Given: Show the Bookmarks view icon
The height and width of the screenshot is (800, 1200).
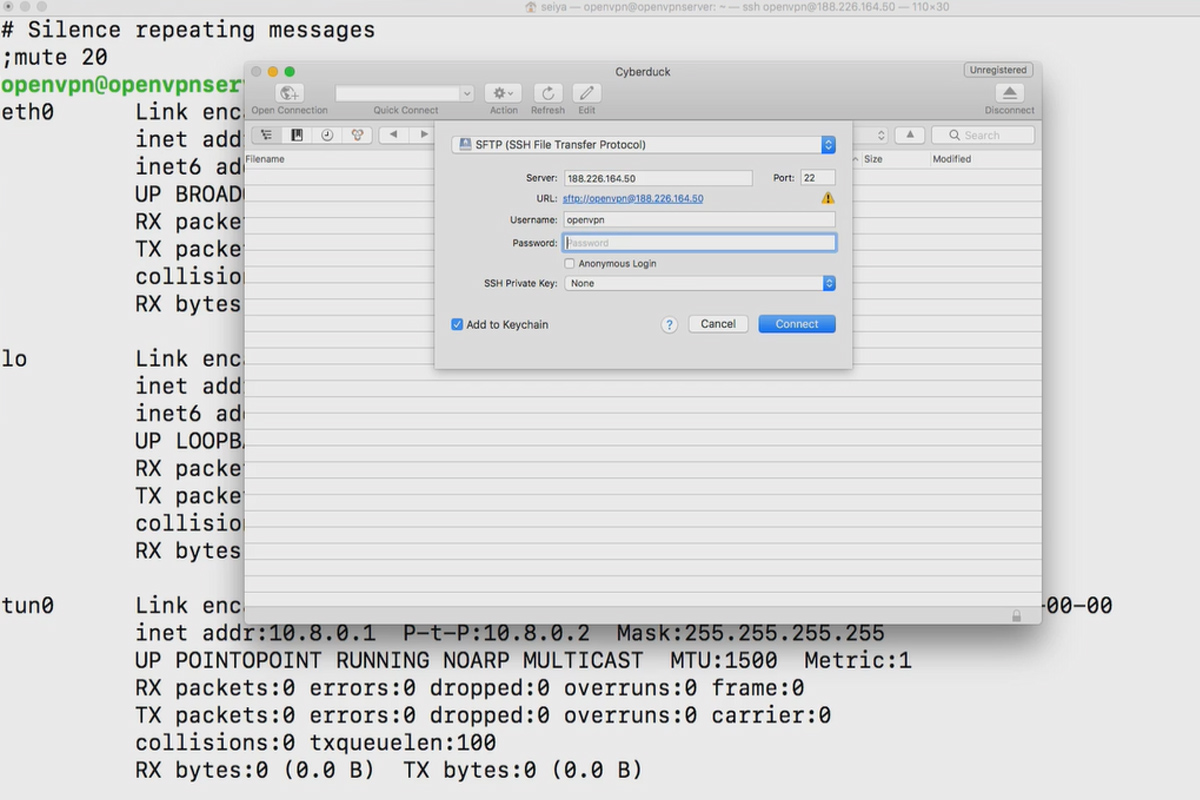Looking at the screenshot, I should [x=297, y=135].
